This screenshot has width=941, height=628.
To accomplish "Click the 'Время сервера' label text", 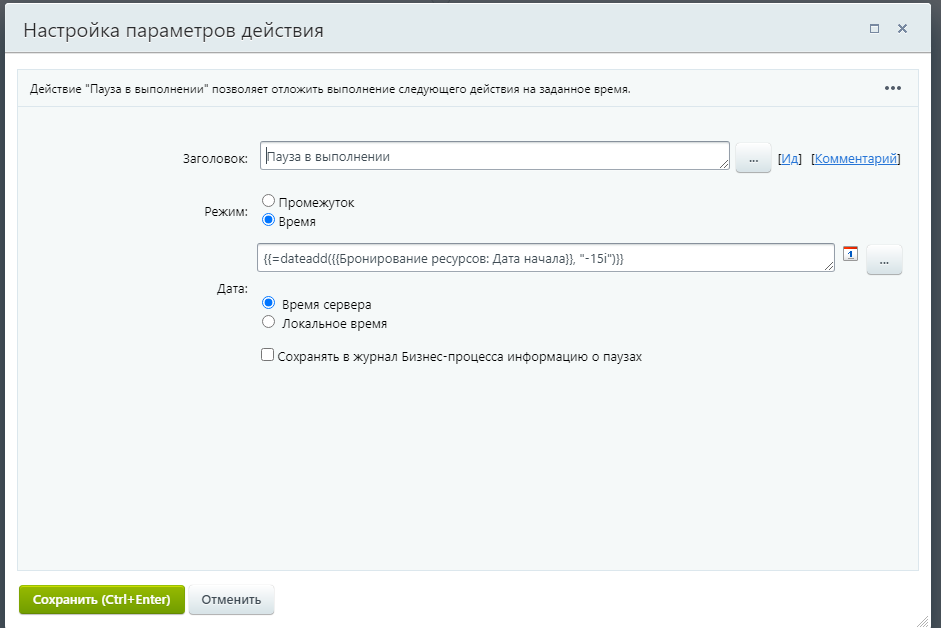I will [x=326, y=305].
